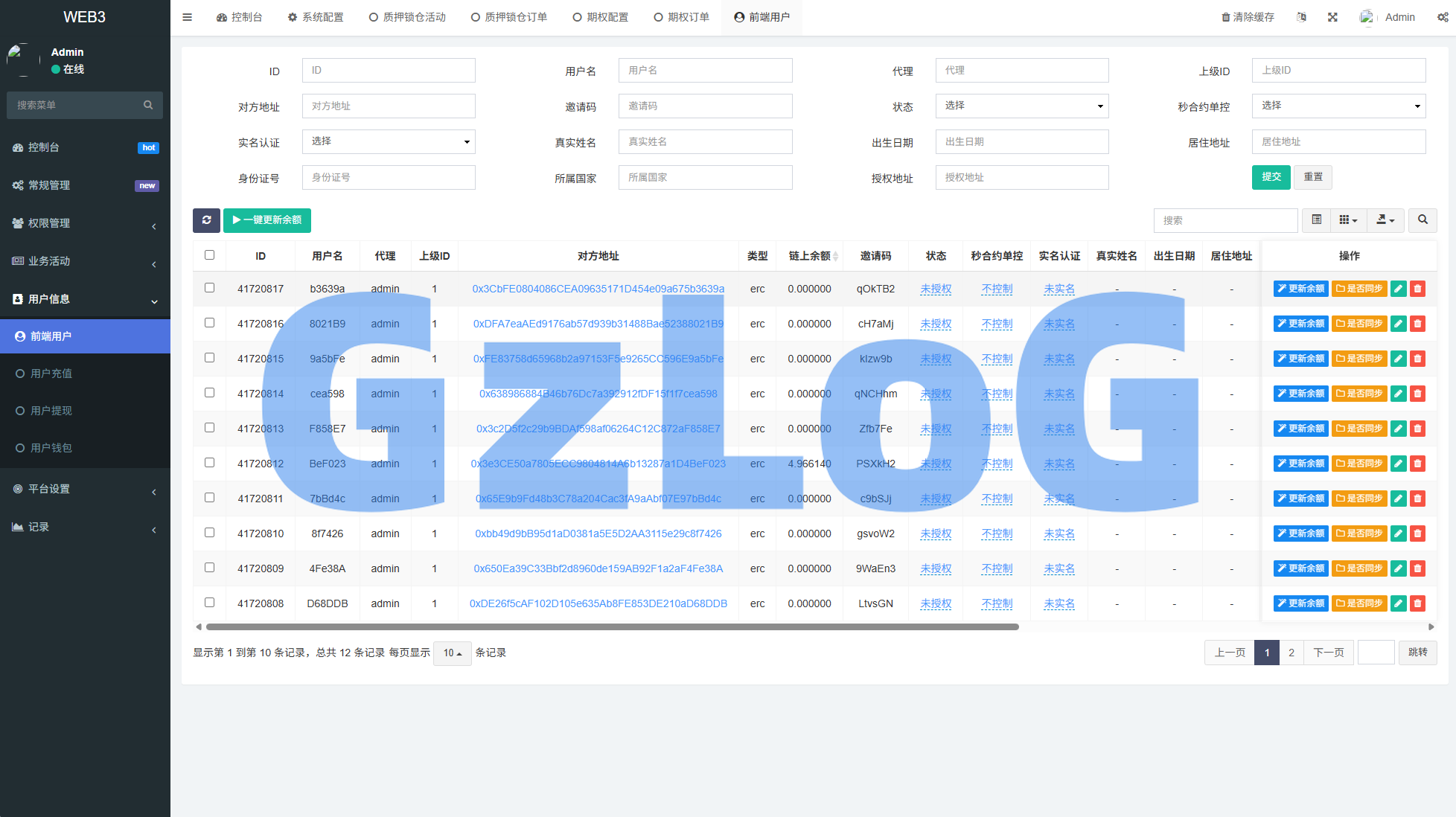Click red delete icon for user 8021B9

(x=1418, y=324)
